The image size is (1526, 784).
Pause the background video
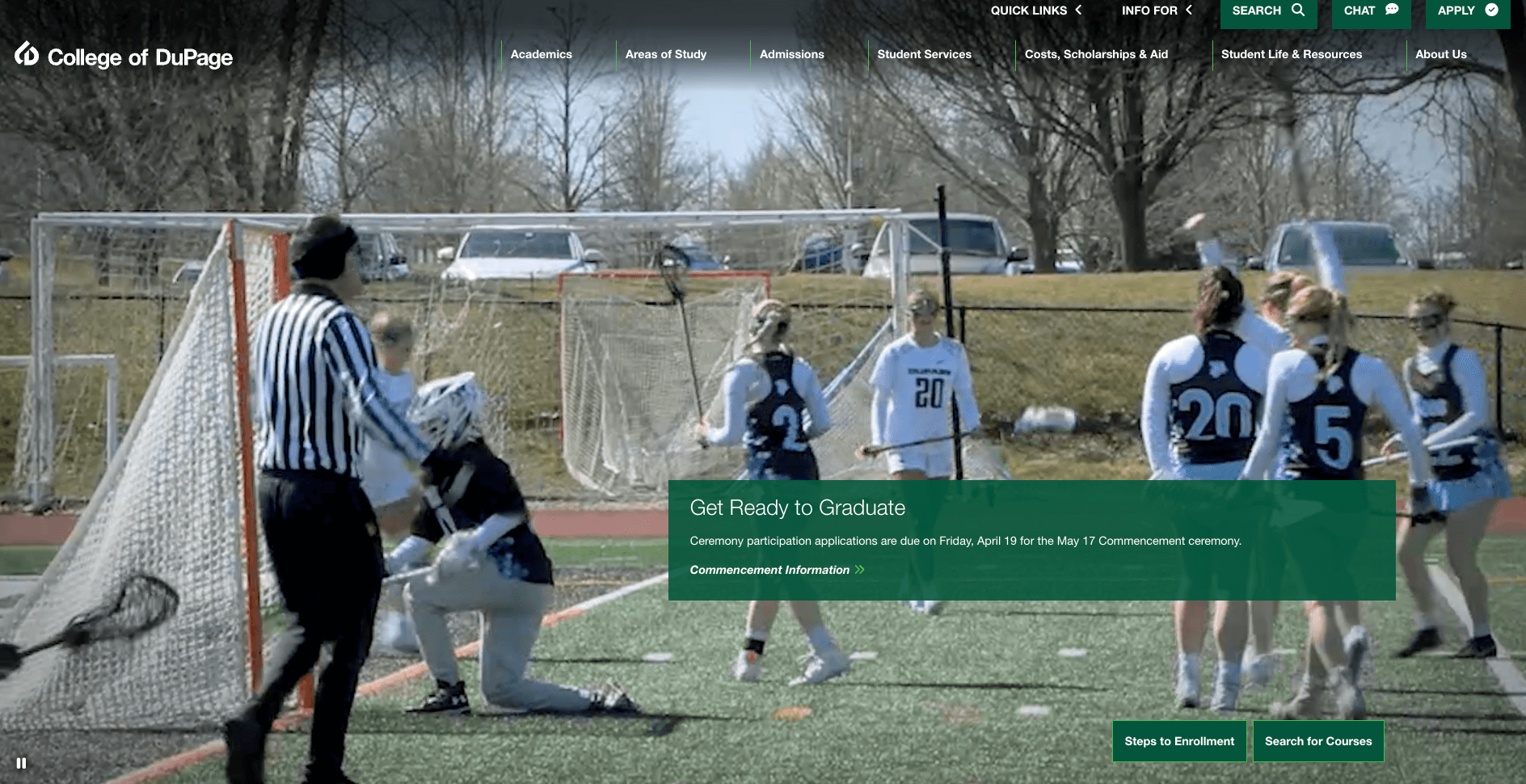pos(23,761)
